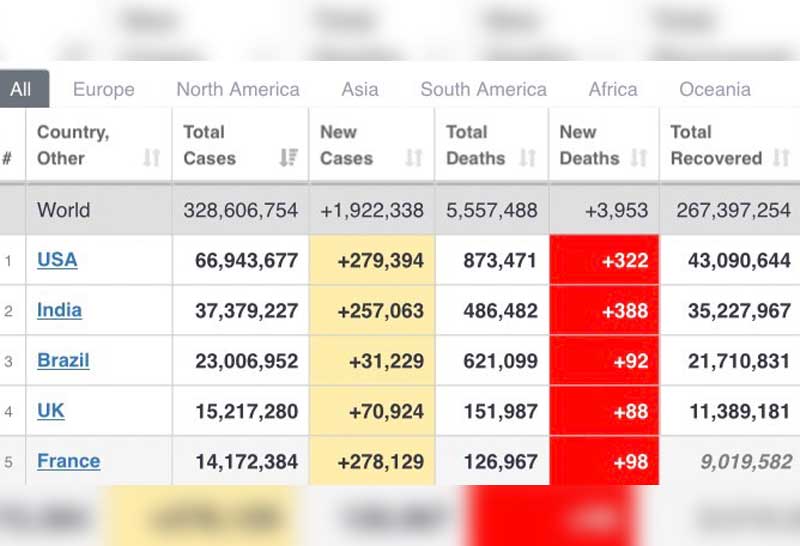Open the India country link
Image resolution: width=800 pixels, height=546 pixels.
59,310
